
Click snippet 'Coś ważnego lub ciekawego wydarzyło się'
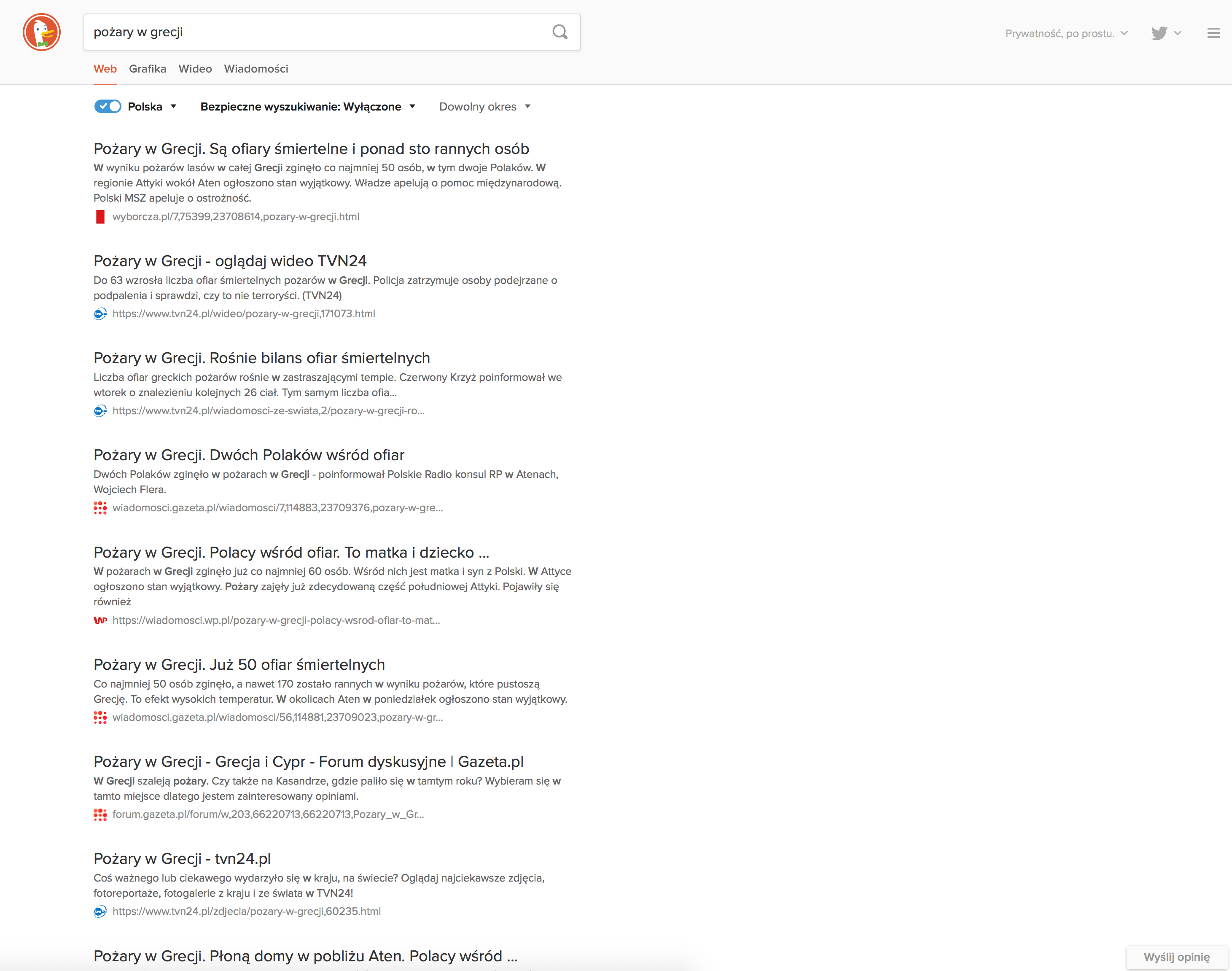tap(319, 886)
